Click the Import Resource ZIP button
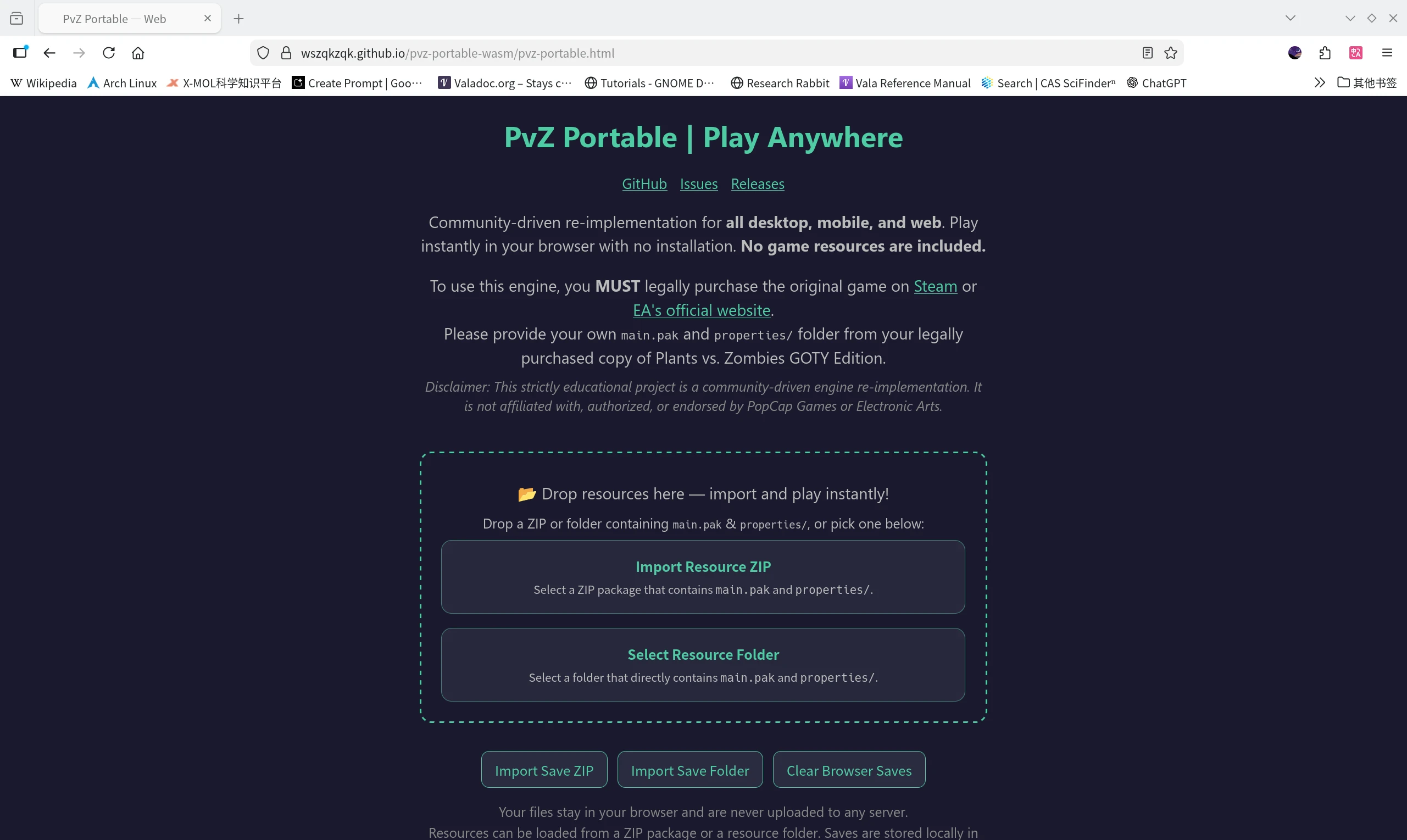The image size is (1407, 840). 703,577
